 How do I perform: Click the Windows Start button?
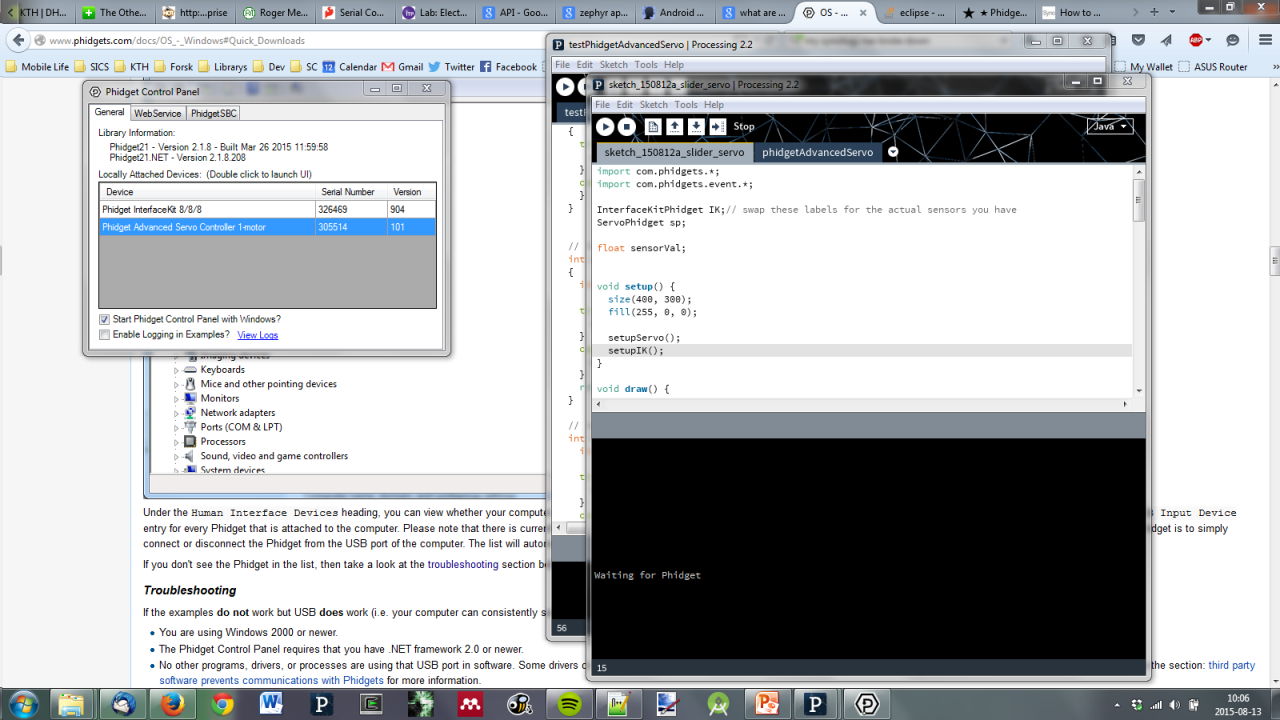tap(22, 702)
